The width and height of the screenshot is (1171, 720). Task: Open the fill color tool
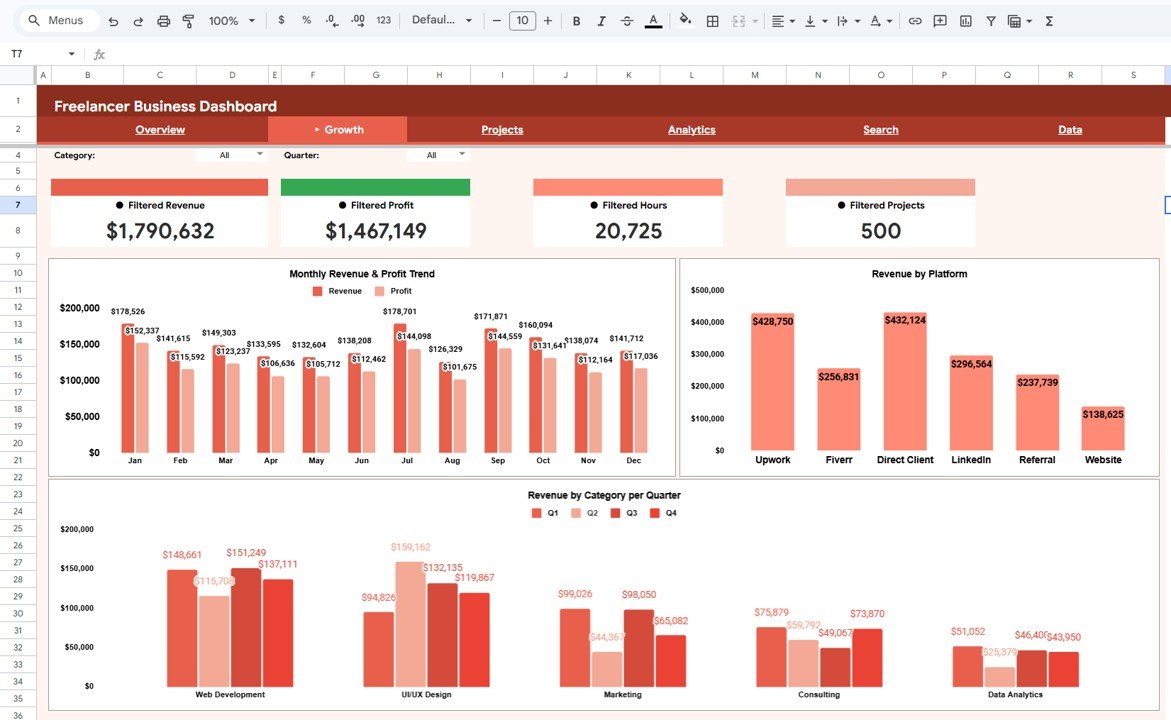pyautogui.click(x=684, y=20)
